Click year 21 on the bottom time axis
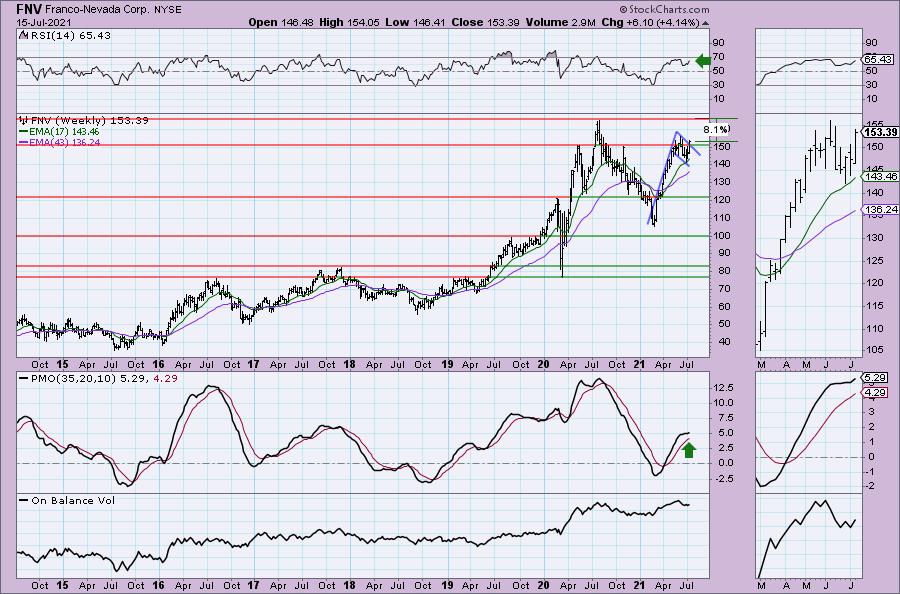Screen dimensions: 900x594 pyautogui.click(x=639, y=585)
